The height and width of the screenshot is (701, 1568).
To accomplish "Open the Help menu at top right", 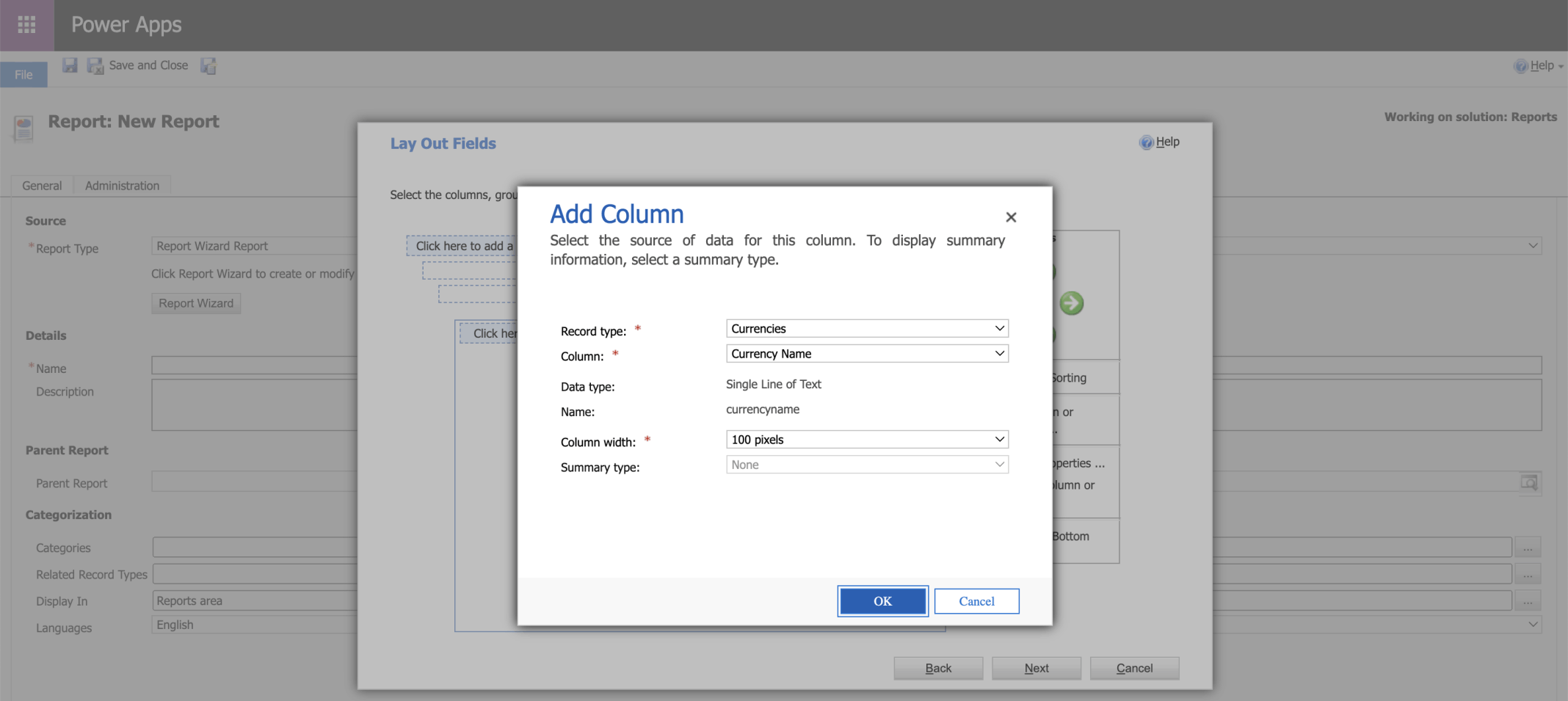I will click(1539, 65).
